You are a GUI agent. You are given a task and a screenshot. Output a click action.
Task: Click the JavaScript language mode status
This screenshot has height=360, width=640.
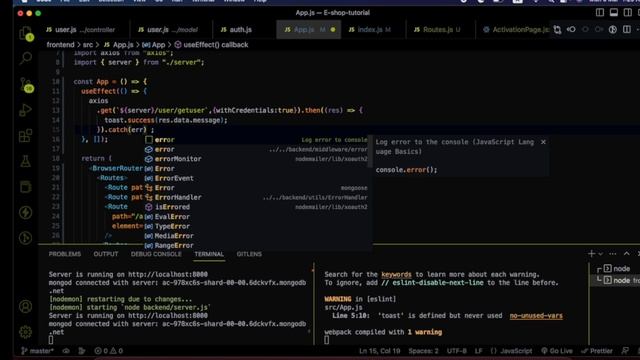511,351
